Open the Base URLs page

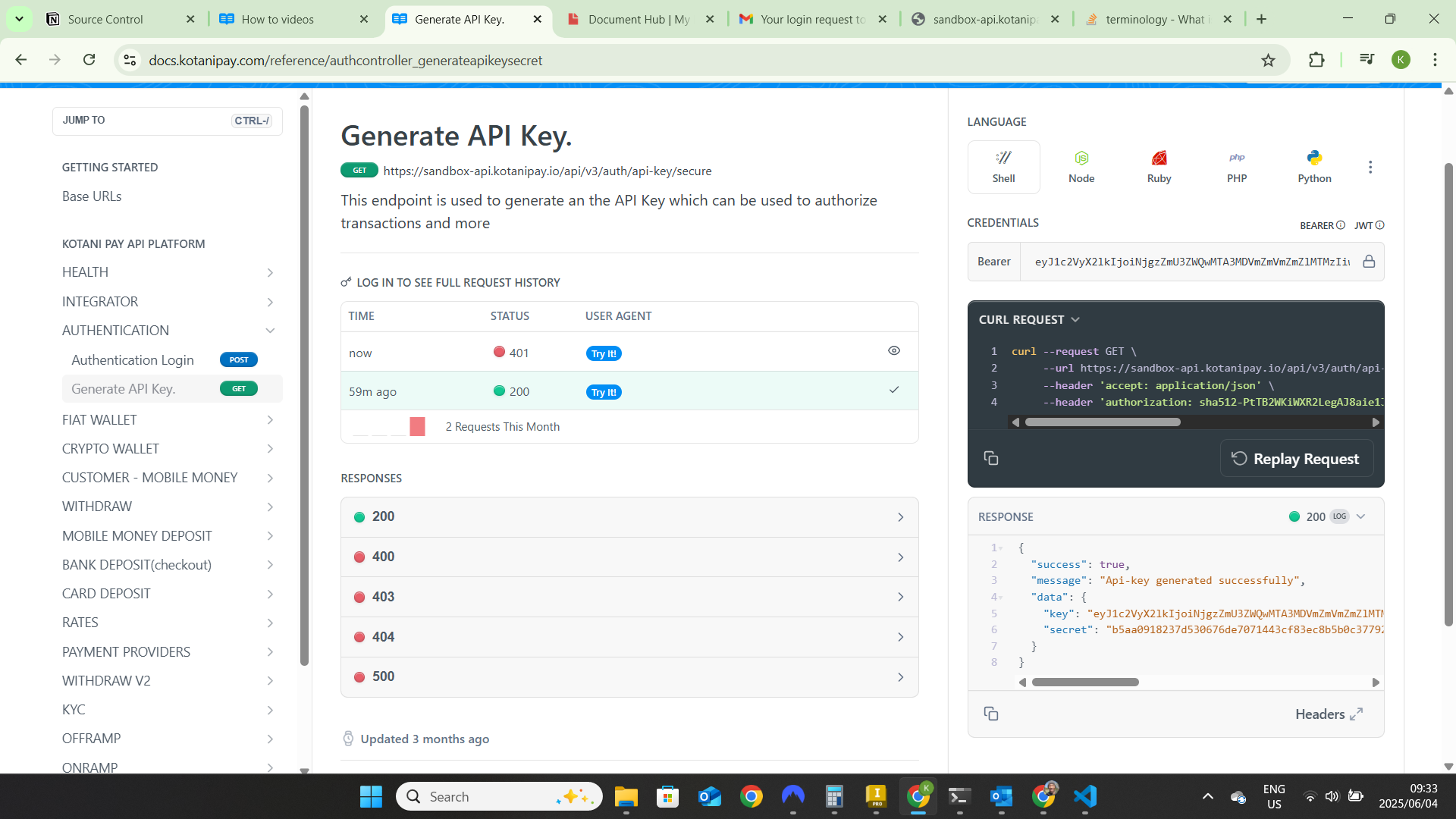click(92, 196)
